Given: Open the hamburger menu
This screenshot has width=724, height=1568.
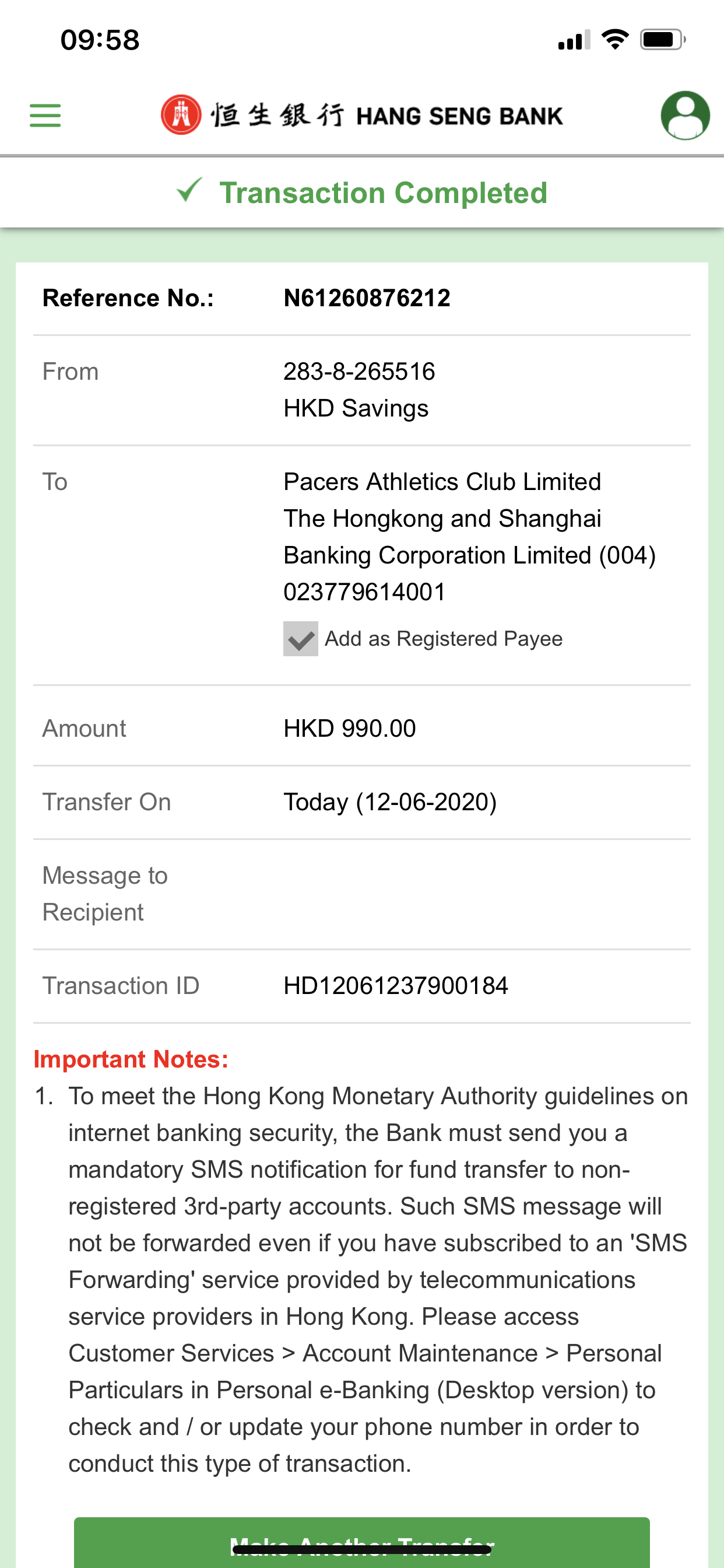Looking at the screenshot, I should tap(45, 115).
